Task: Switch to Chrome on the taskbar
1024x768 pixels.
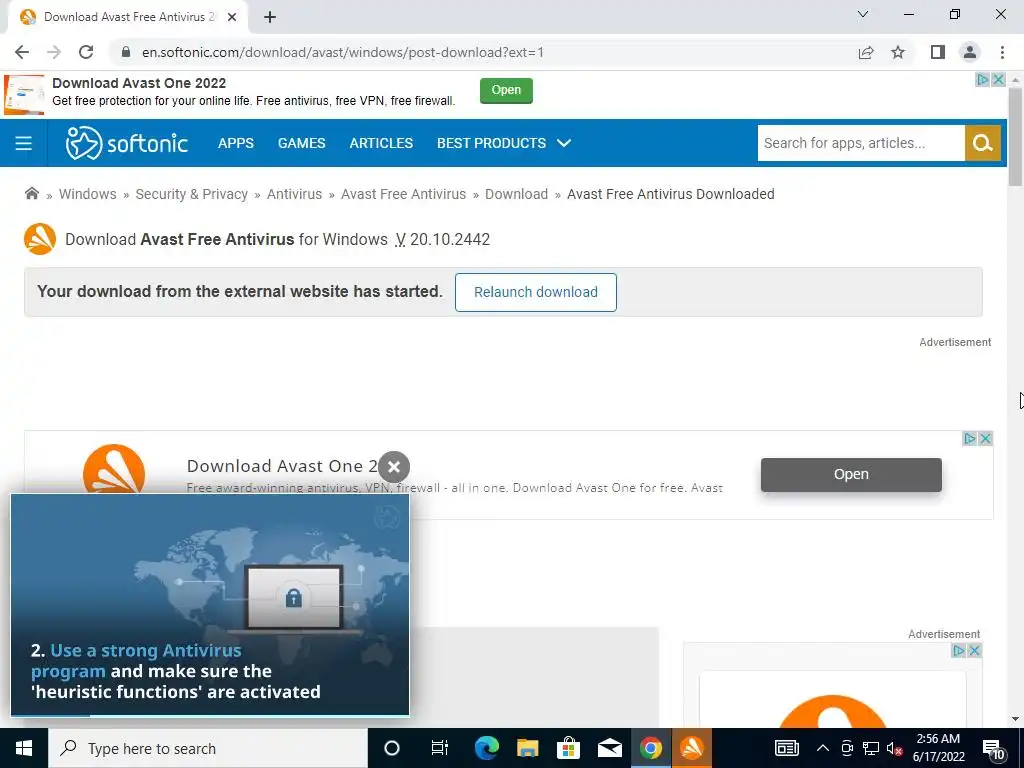Action: 650,748
